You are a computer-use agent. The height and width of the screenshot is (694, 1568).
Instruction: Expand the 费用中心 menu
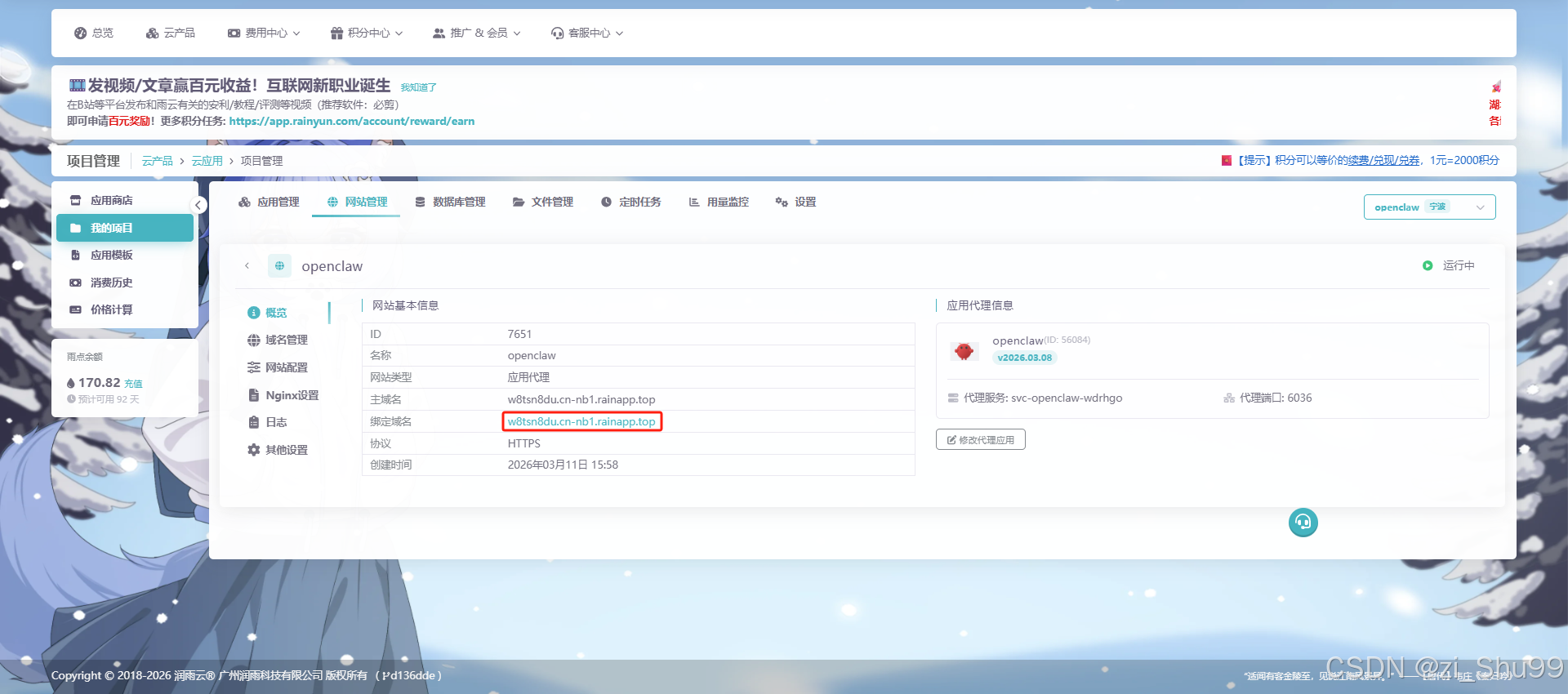264,33
